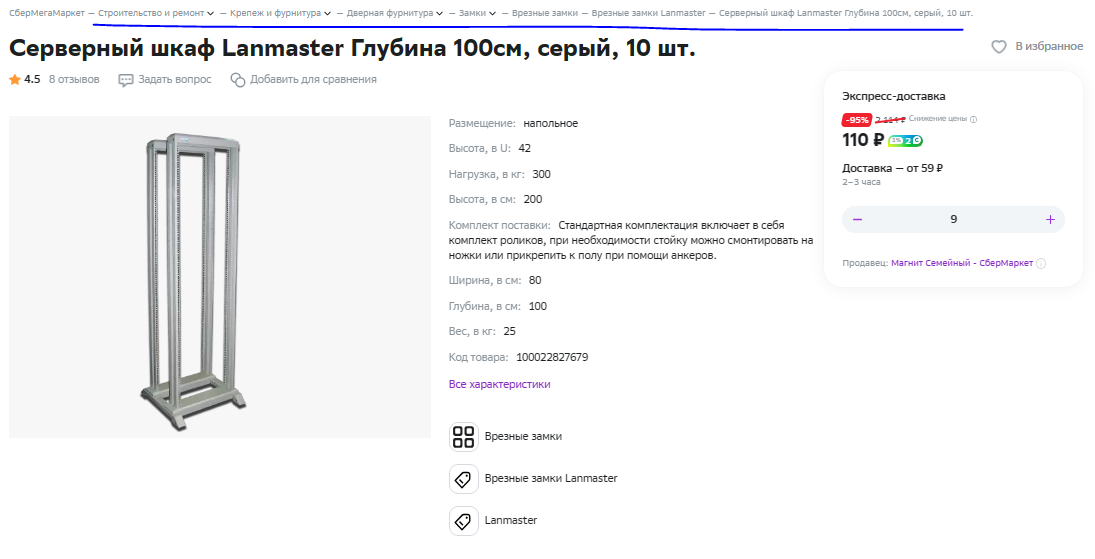Click the orange rating star icon
1095x559 pixels.
pos(15,80)
